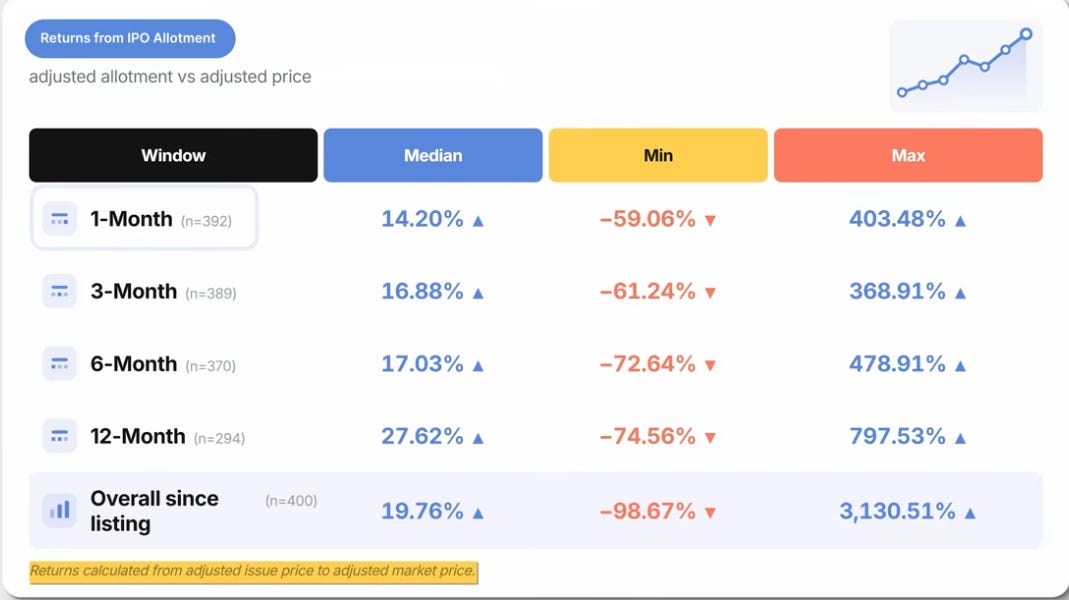Viewport: 1069px width, 600px height.
Task: Click the up arrow next to 14.20% median
Action: (478, 221)
